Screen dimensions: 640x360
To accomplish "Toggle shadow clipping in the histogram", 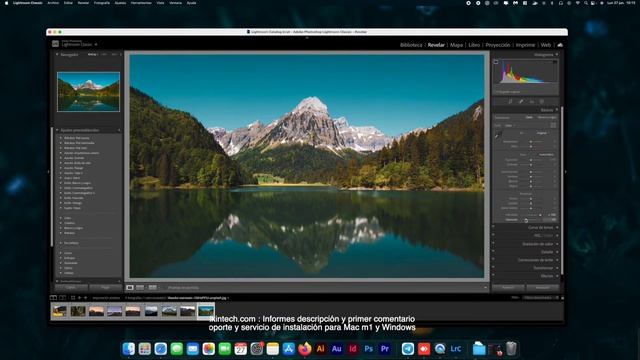I will coord(496,62).
